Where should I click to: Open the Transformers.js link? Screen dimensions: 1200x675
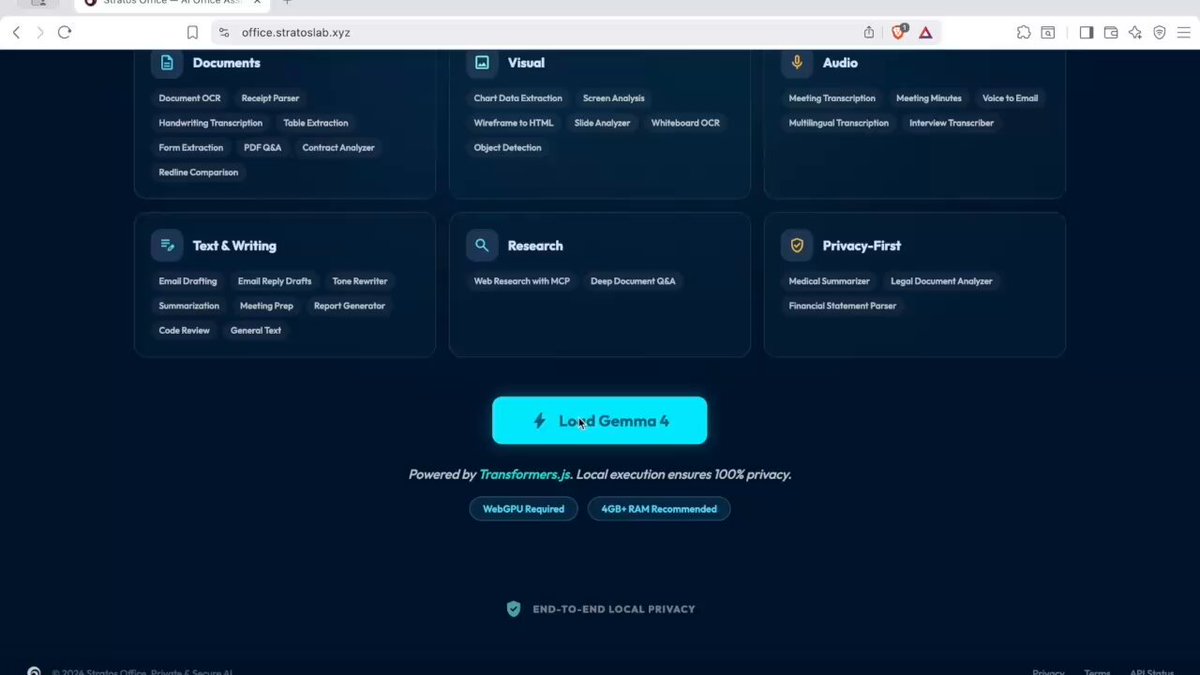pos(525,475)
